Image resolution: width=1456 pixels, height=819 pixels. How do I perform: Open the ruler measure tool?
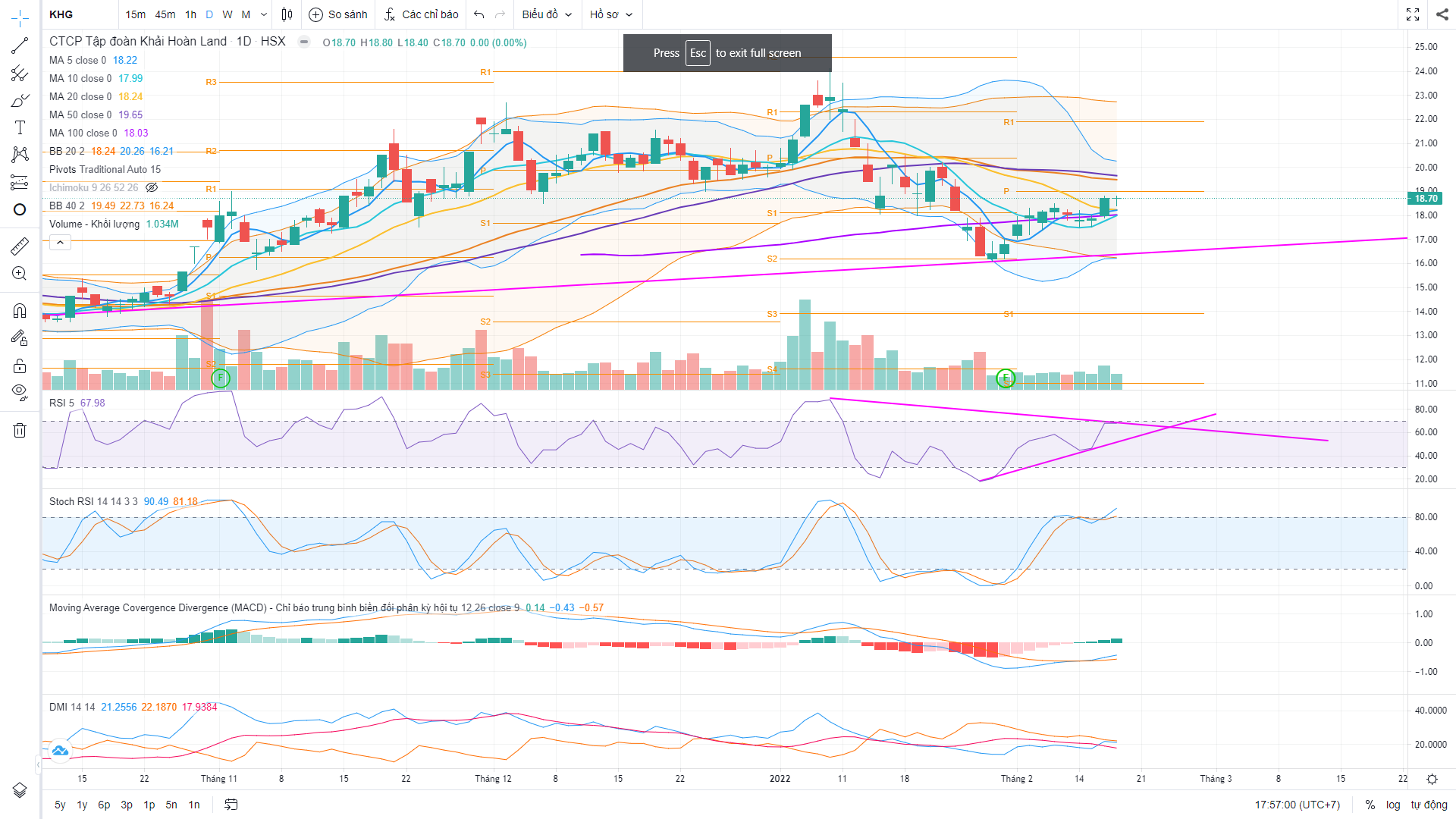(20, 246)
